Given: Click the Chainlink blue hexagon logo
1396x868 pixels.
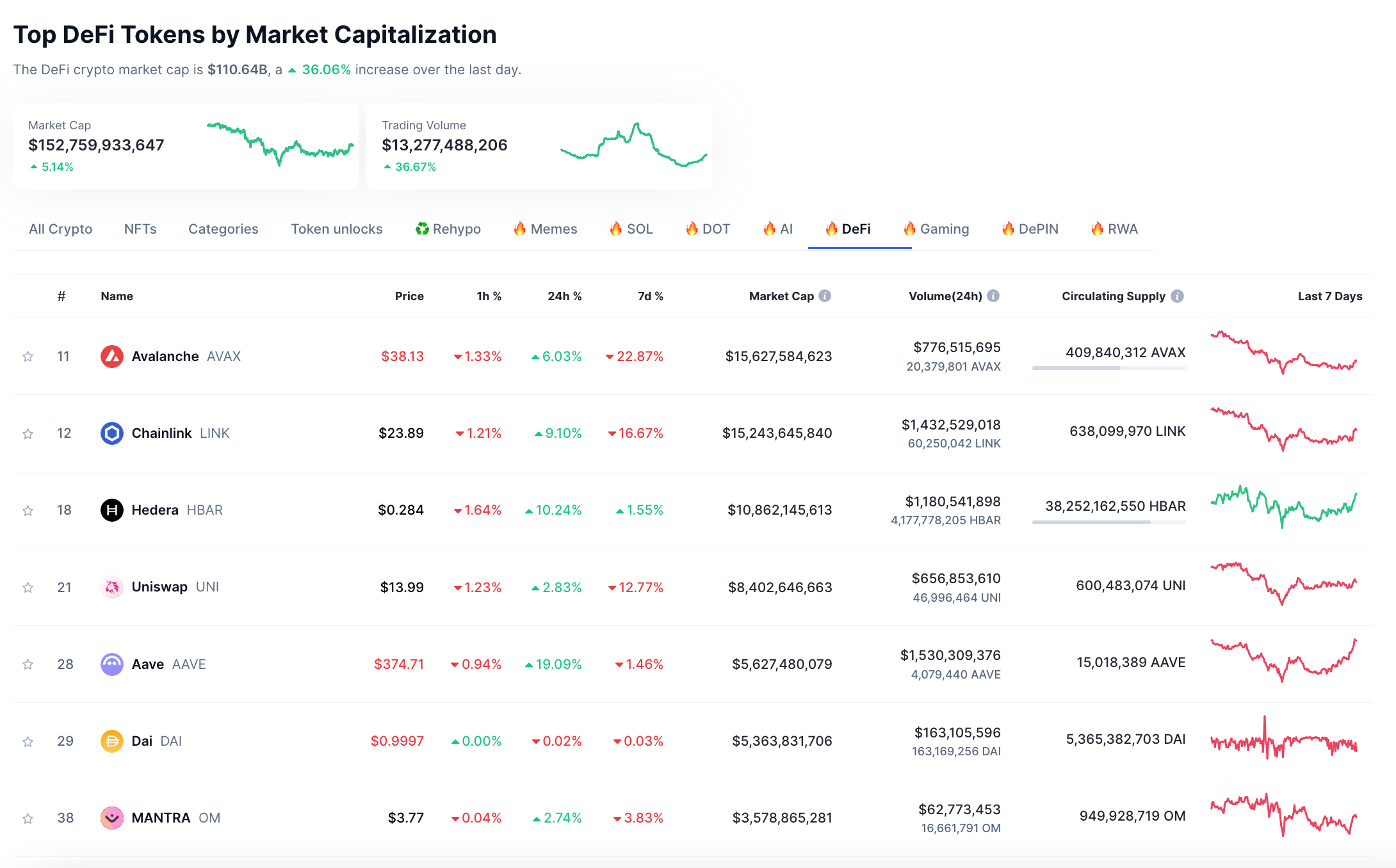Looking at the screenshot, I should [x=112, y=433].
